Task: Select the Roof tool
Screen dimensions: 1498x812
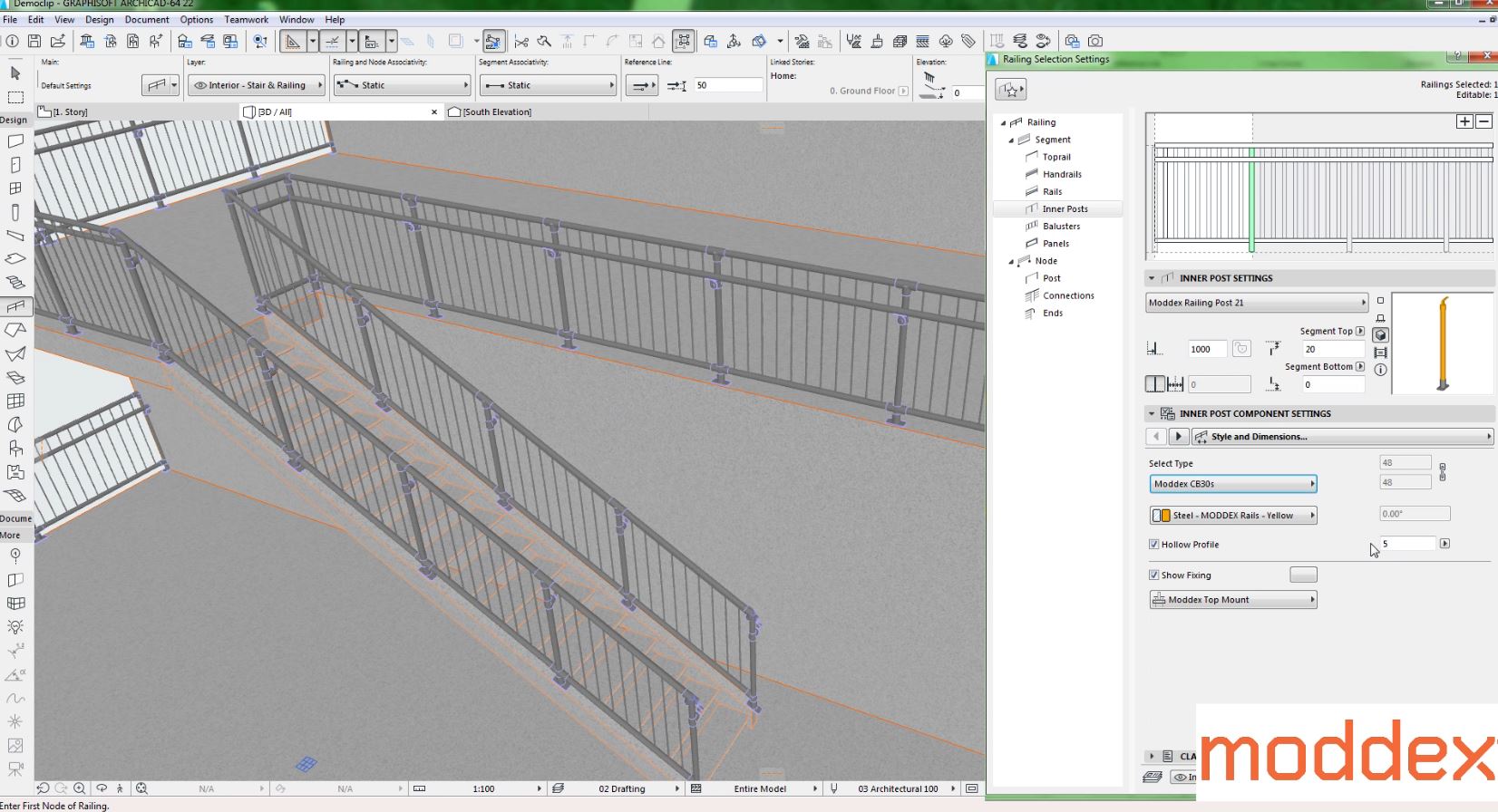Action: pyautogui.click(x=15, y=330)
